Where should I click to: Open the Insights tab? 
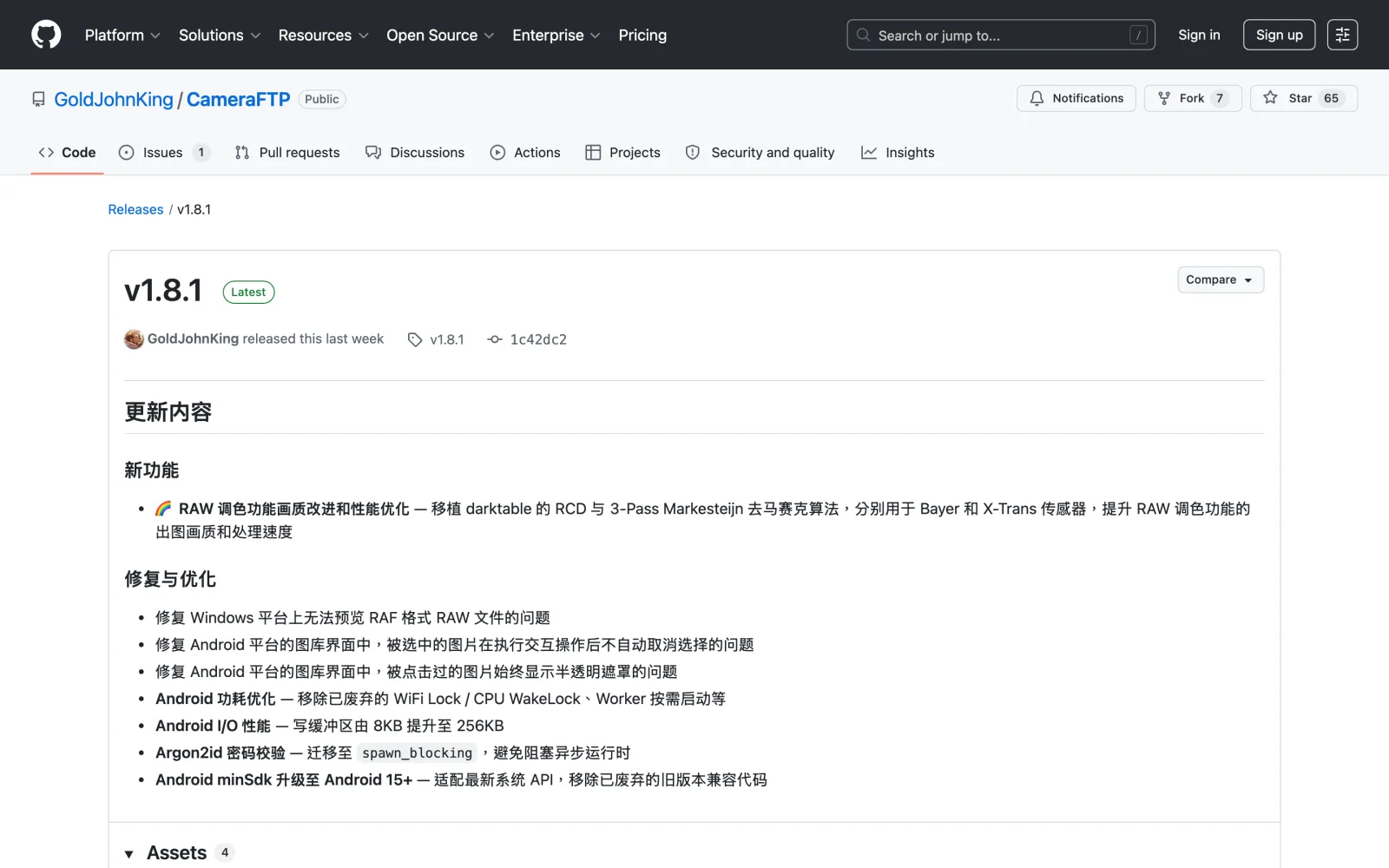(x=898, y=152)
